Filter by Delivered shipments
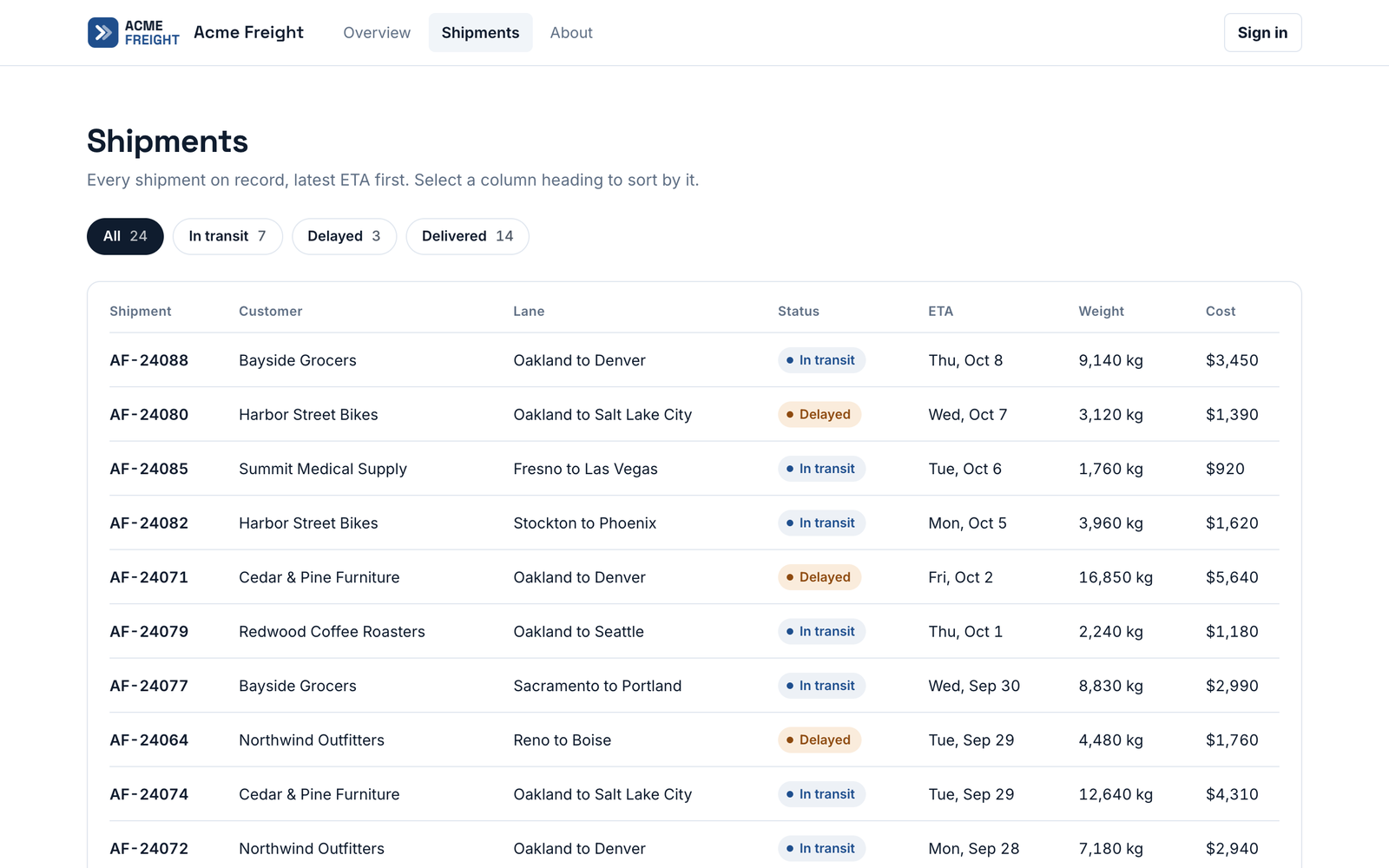 [x=467, y=236]
